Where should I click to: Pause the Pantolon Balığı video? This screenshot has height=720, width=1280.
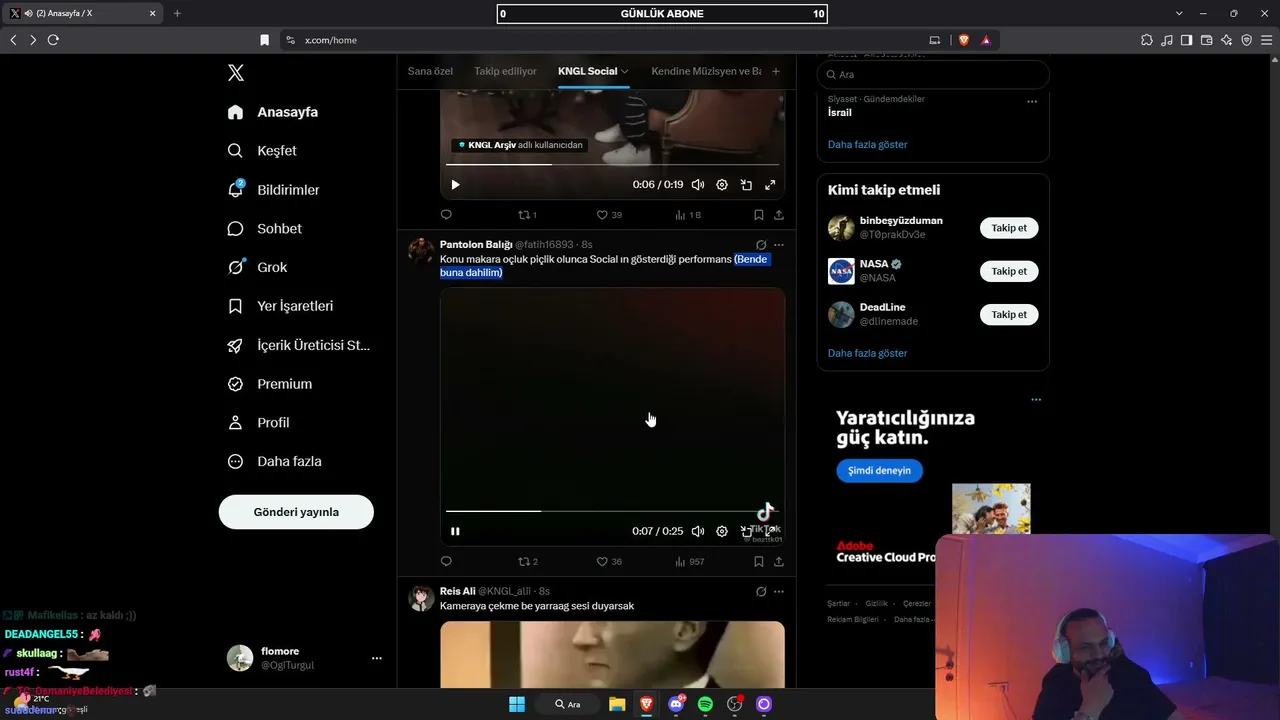tap(455, 532)
